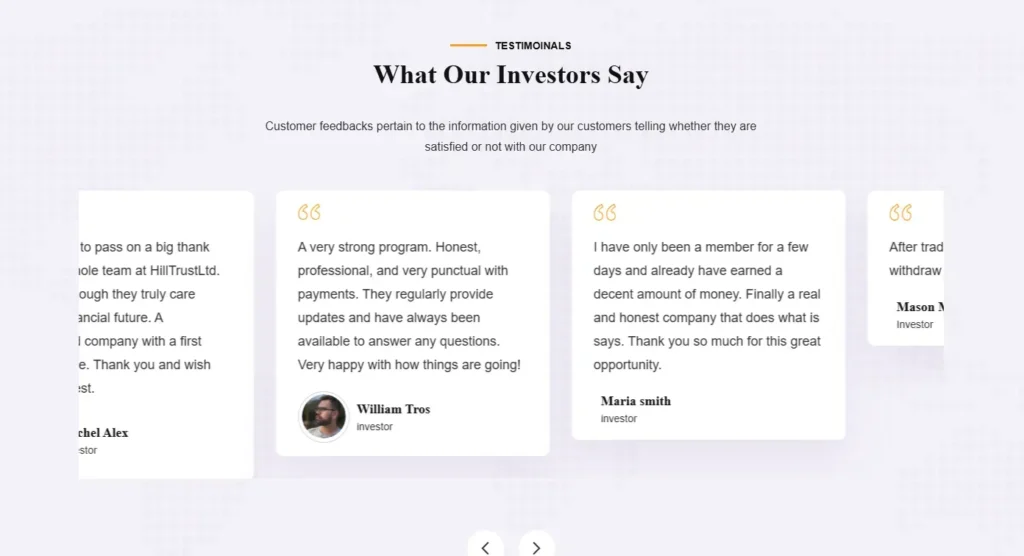Click the "A very strong program" testimonial text
1024x556 pixels.
tap(409, 306)
